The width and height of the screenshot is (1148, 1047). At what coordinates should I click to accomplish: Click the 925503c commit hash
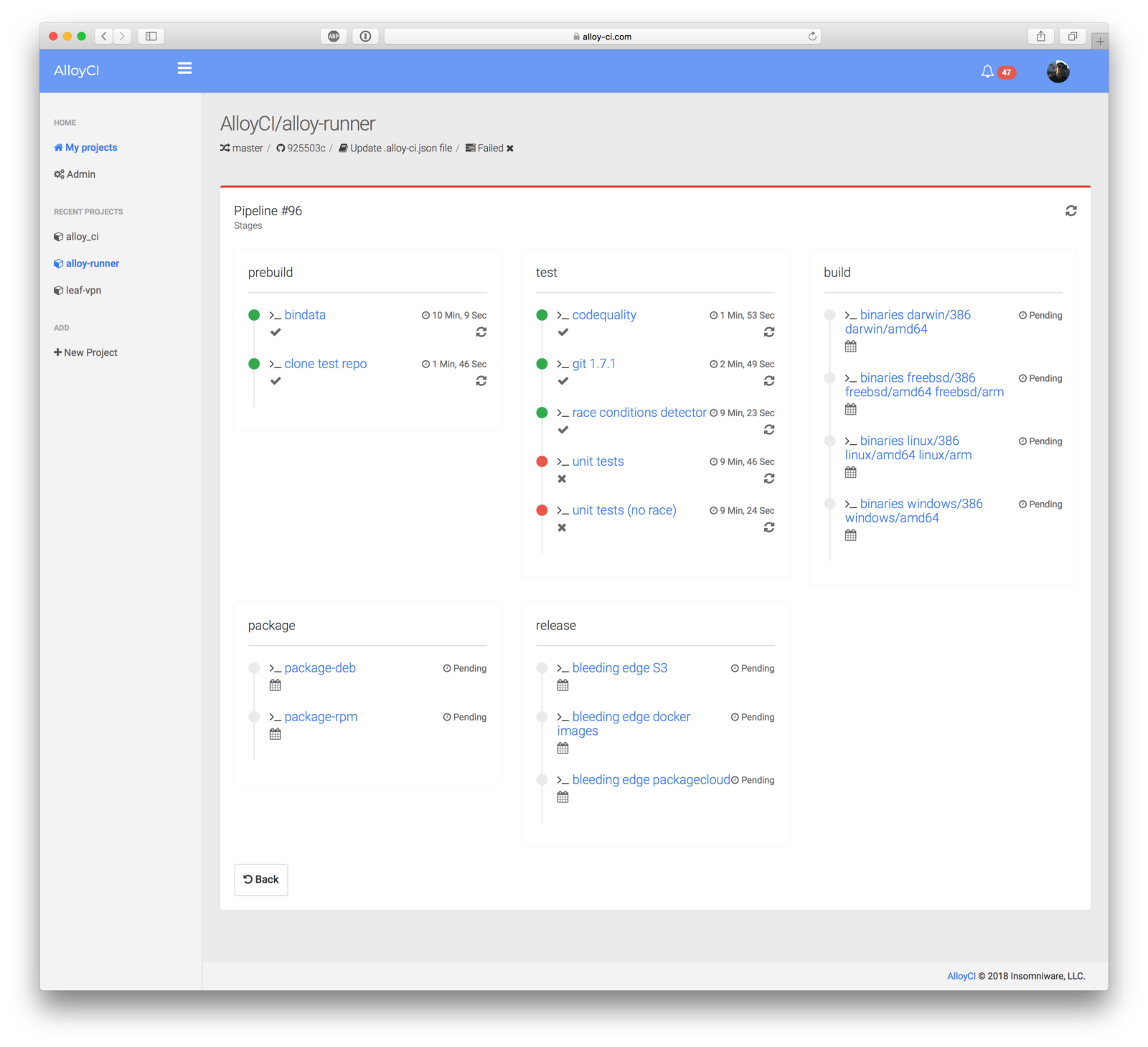[306, 149]
